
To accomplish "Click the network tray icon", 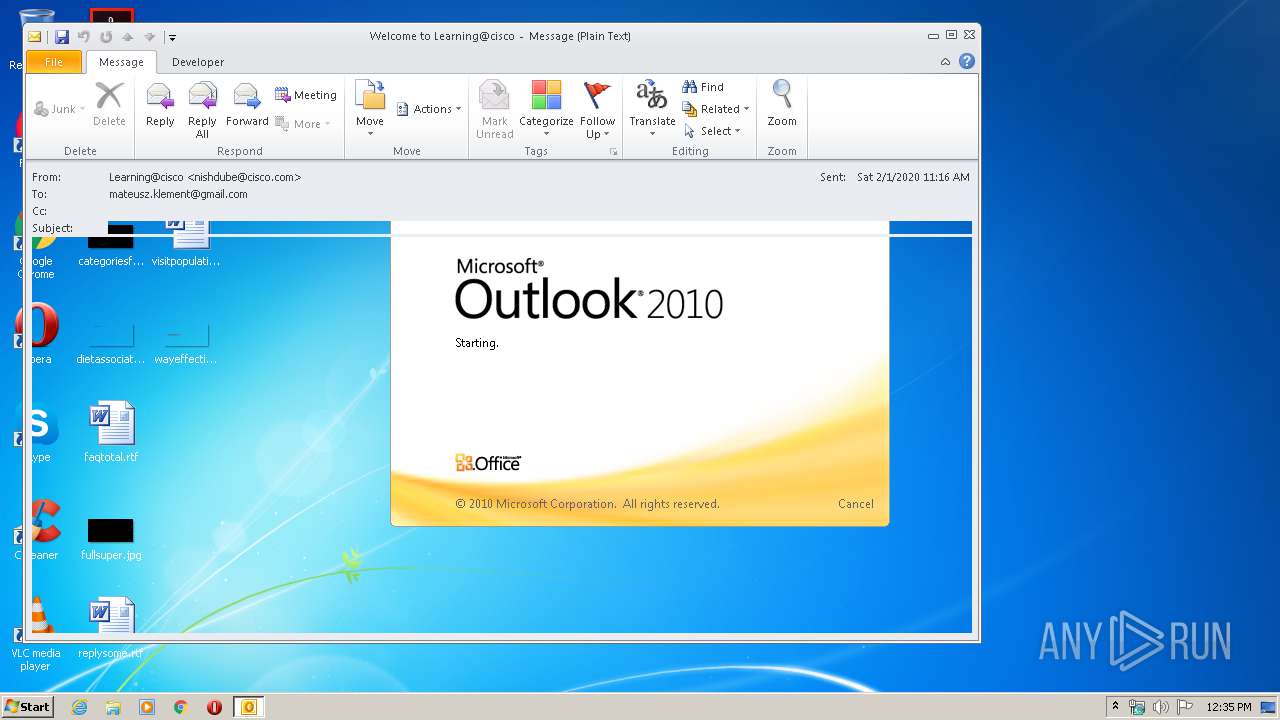I will tap(1137, 707).
